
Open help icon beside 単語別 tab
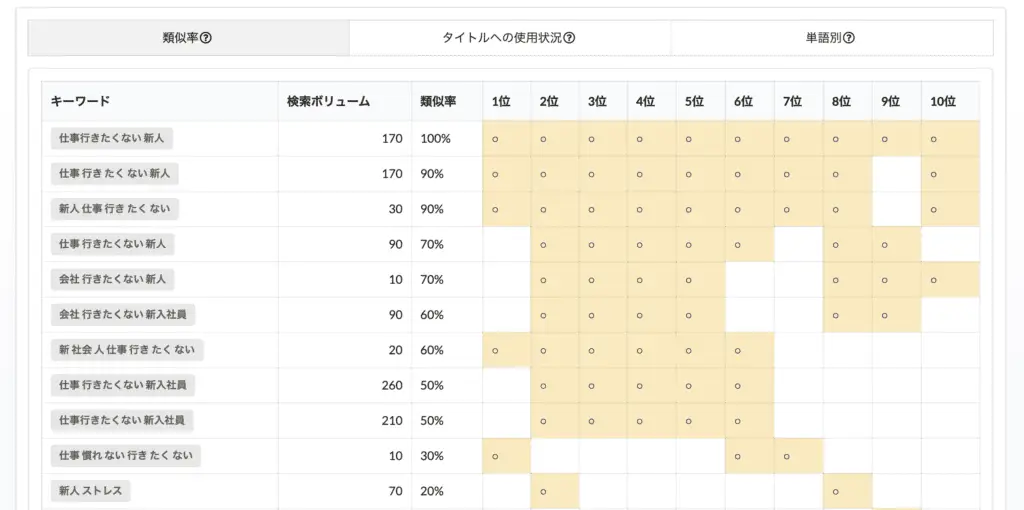pyautogui.click(x=849, y=38)
